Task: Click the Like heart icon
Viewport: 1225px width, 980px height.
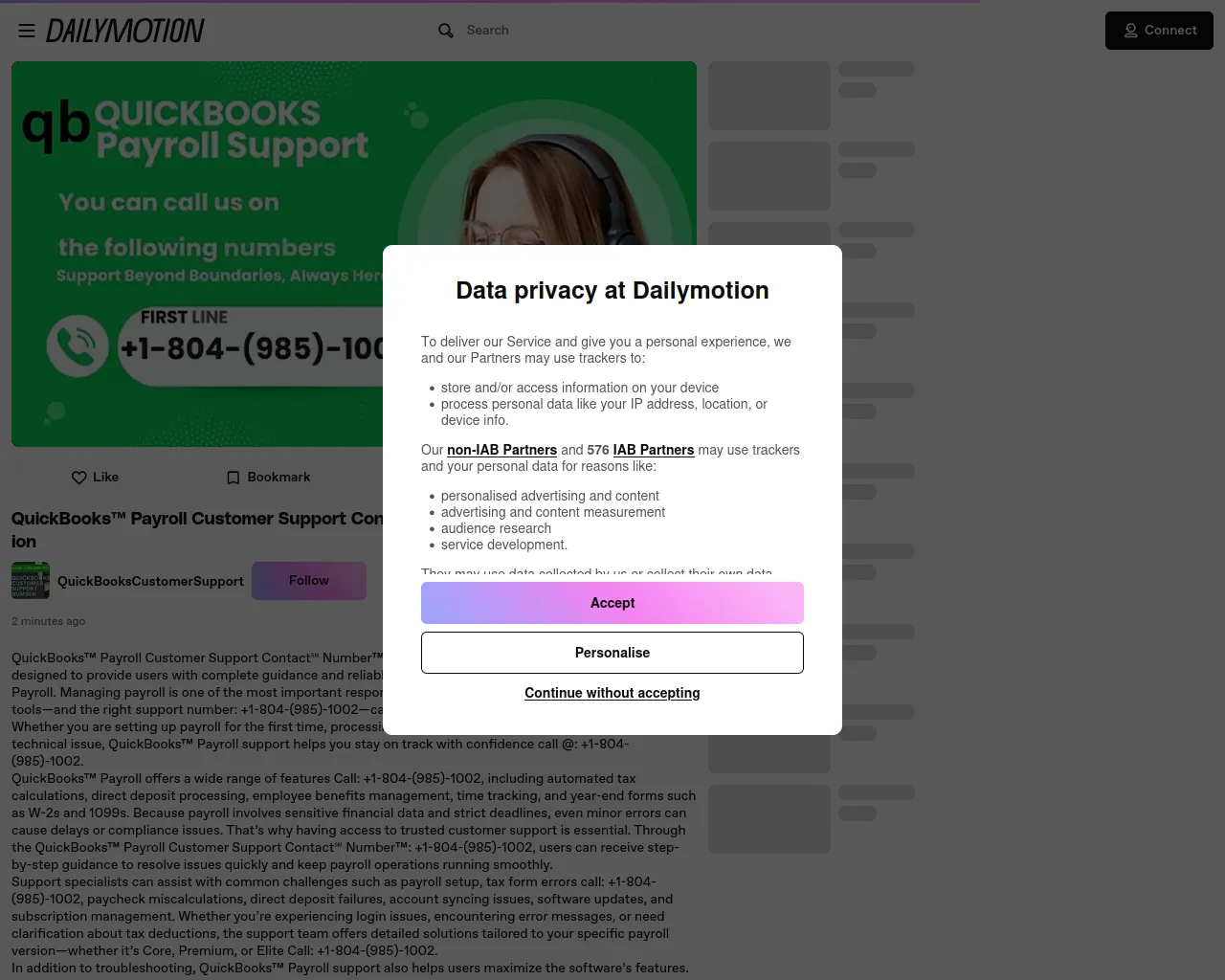Action: (x=79, y=478)
